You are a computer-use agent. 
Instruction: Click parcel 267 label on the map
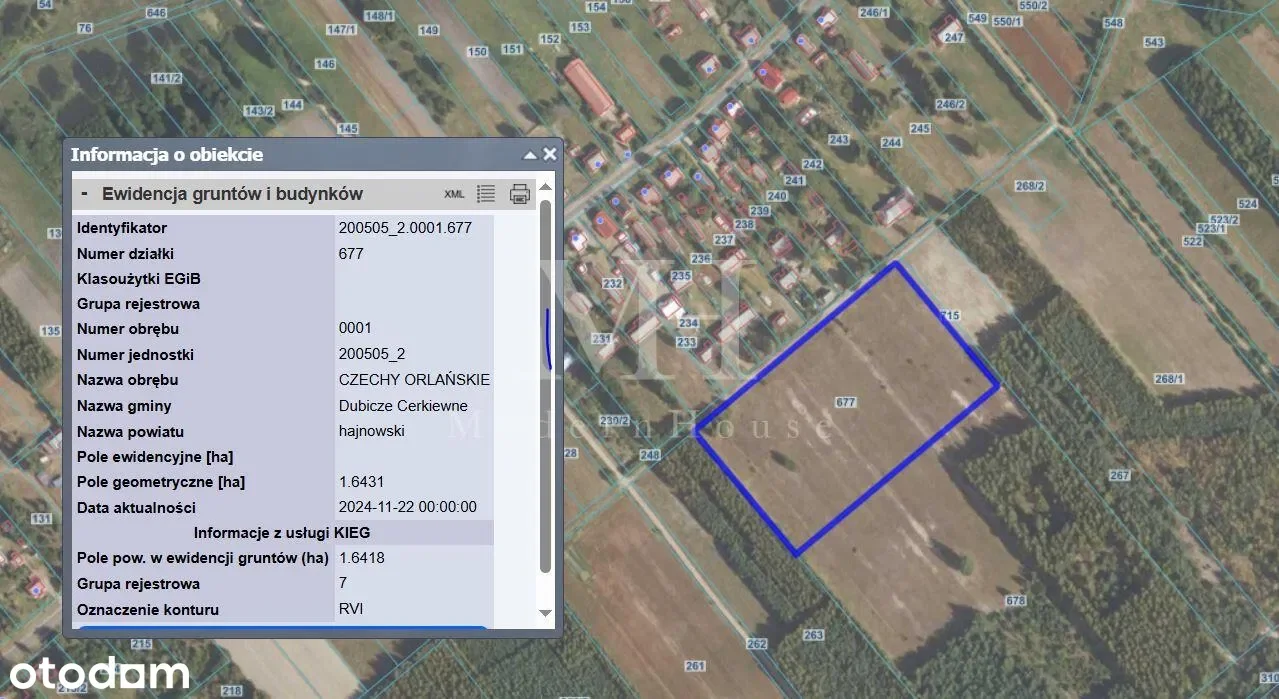click(x=1119, y=475)
